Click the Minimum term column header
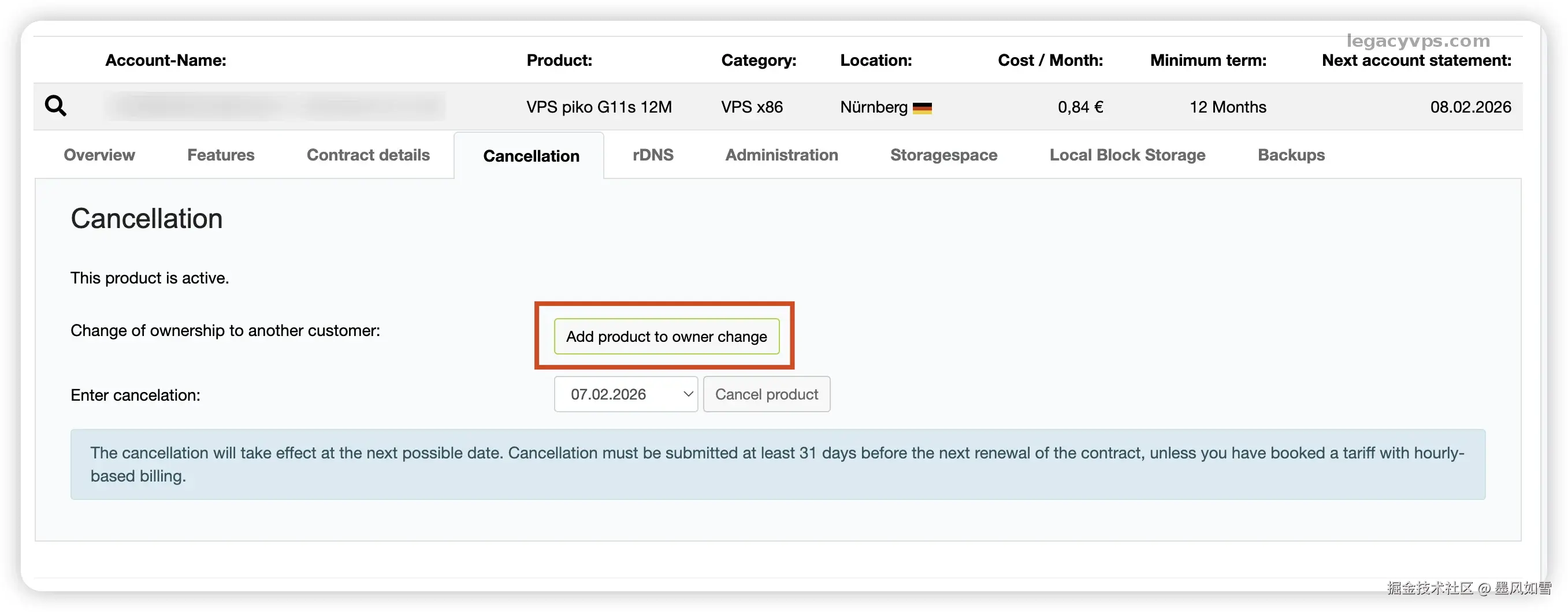The width and height of the screenshot is (1568, 612). (x=1207, y=60)
